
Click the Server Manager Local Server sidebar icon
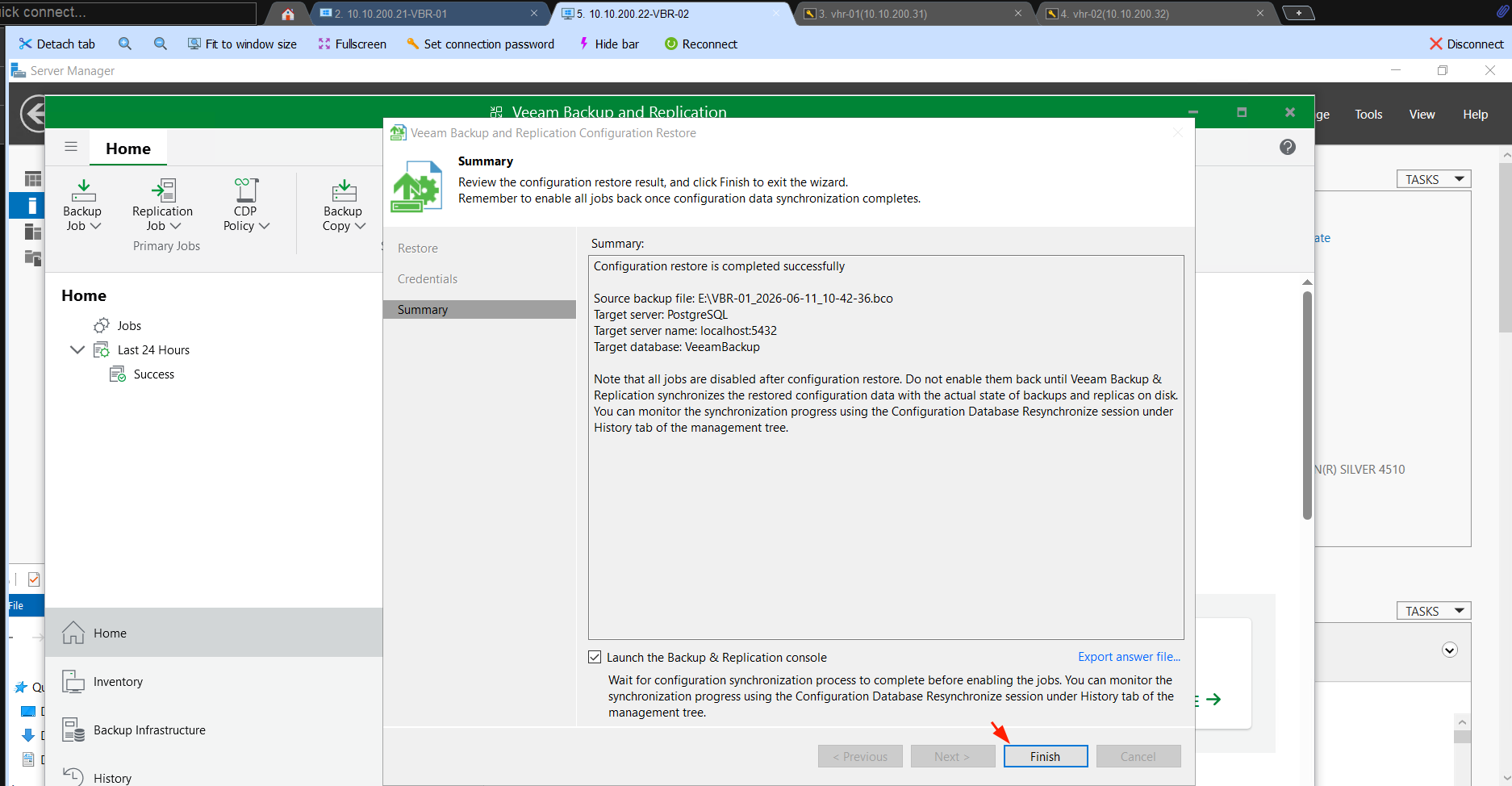[32, 206]
